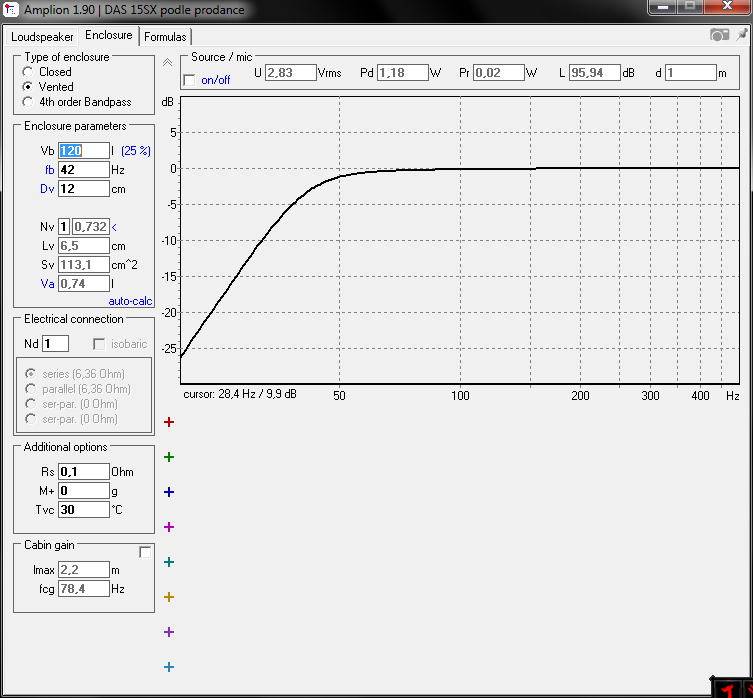Click the Tvc temperature field
This screenshot has height=698, width=753.
click(84, 510)
